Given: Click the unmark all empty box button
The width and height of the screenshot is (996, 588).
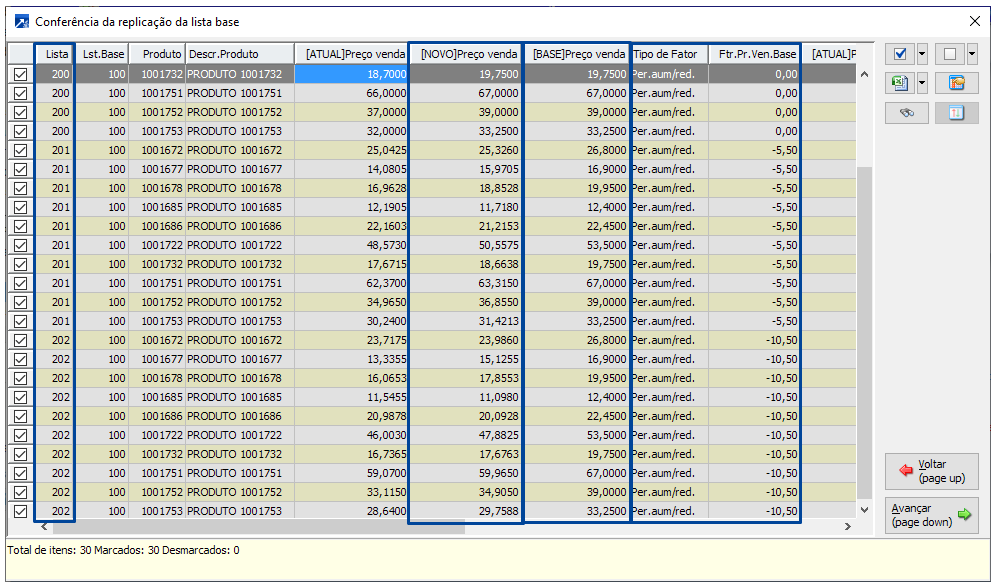Looking at the screenshot, I should (x=949, y=53).
